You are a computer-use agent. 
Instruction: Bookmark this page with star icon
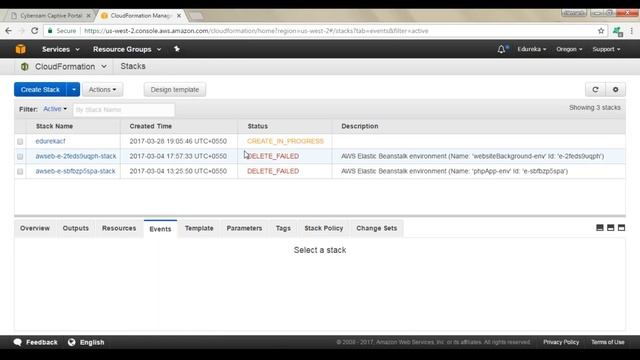pyautogui.click(x=601, y=31)
